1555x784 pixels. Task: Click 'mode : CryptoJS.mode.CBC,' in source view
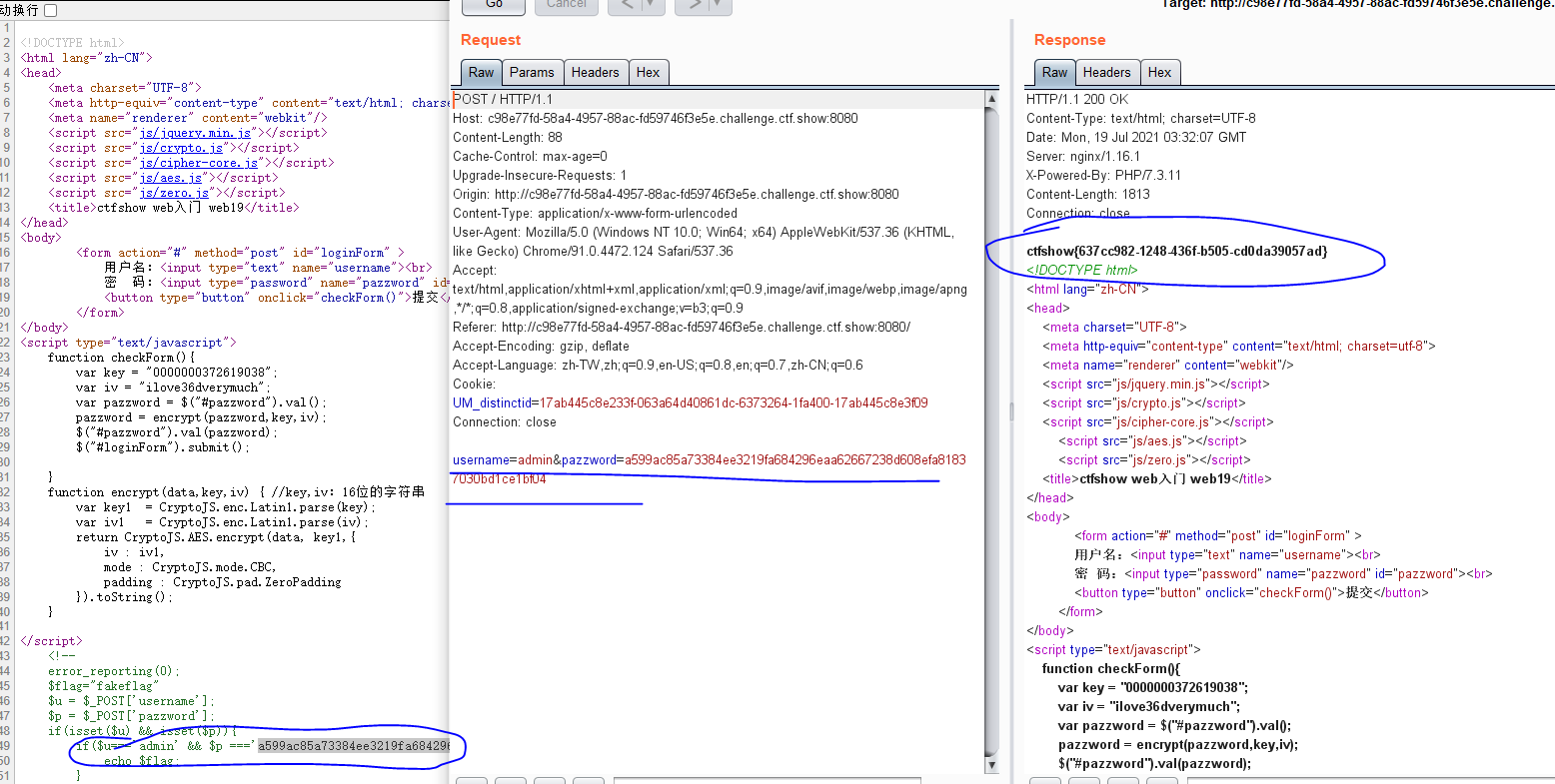tap(190, 567)
